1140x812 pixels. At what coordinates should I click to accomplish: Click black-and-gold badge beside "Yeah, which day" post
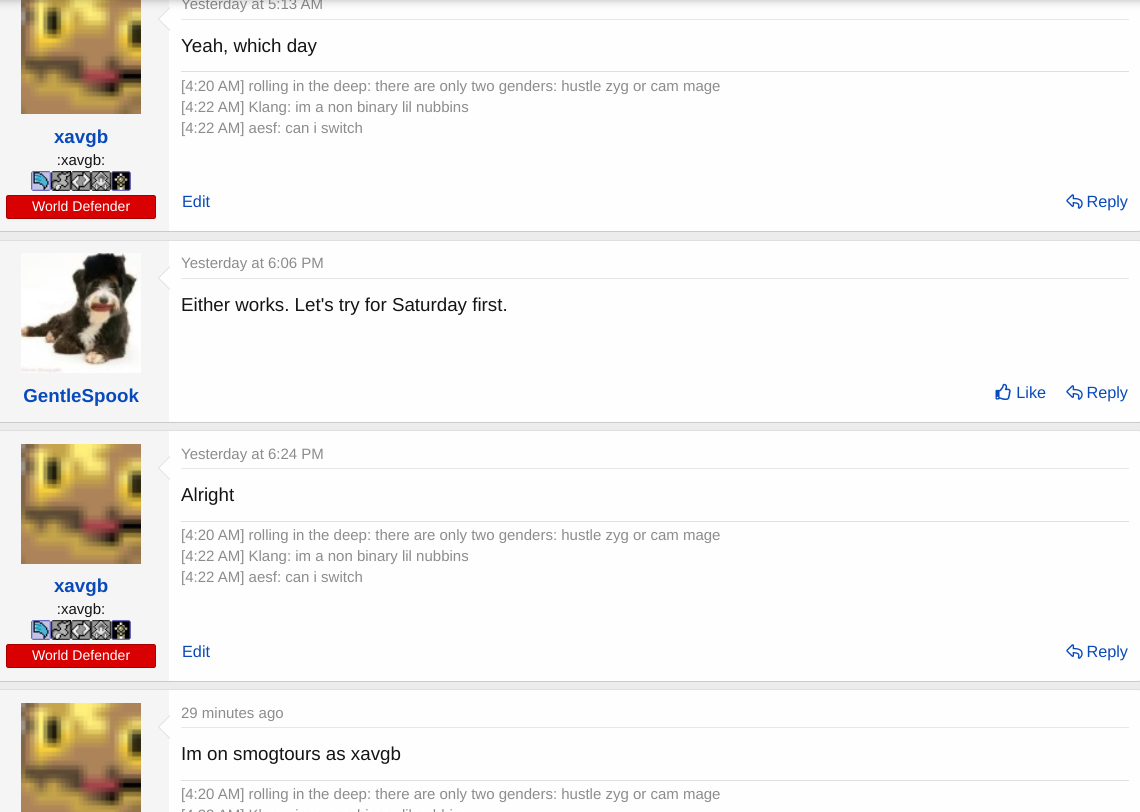pos(121,181)
